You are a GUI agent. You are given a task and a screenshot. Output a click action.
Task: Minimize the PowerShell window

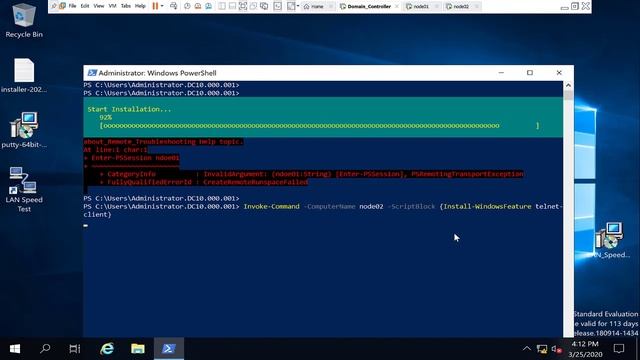[501, 73]
